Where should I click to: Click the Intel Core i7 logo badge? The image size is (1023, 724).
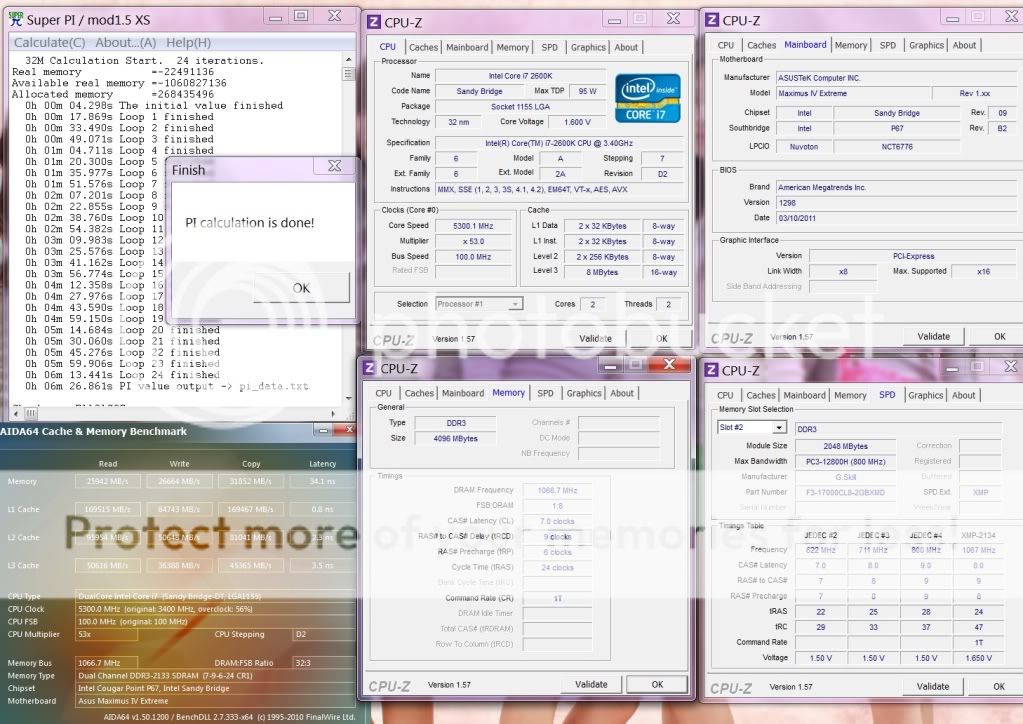click(x=648, y=98)
